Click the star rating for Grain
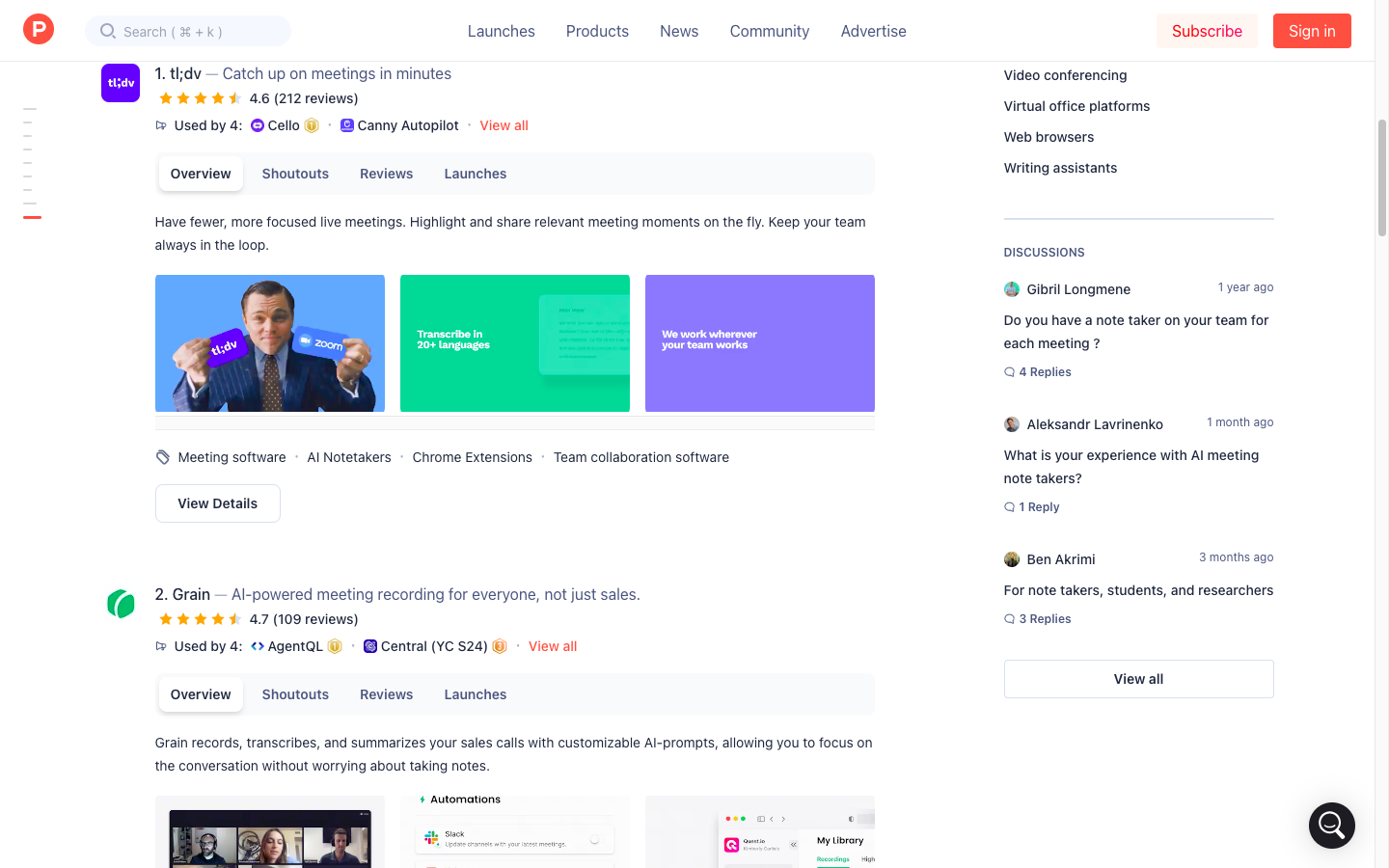1389x868 pixels. (201, 619)
